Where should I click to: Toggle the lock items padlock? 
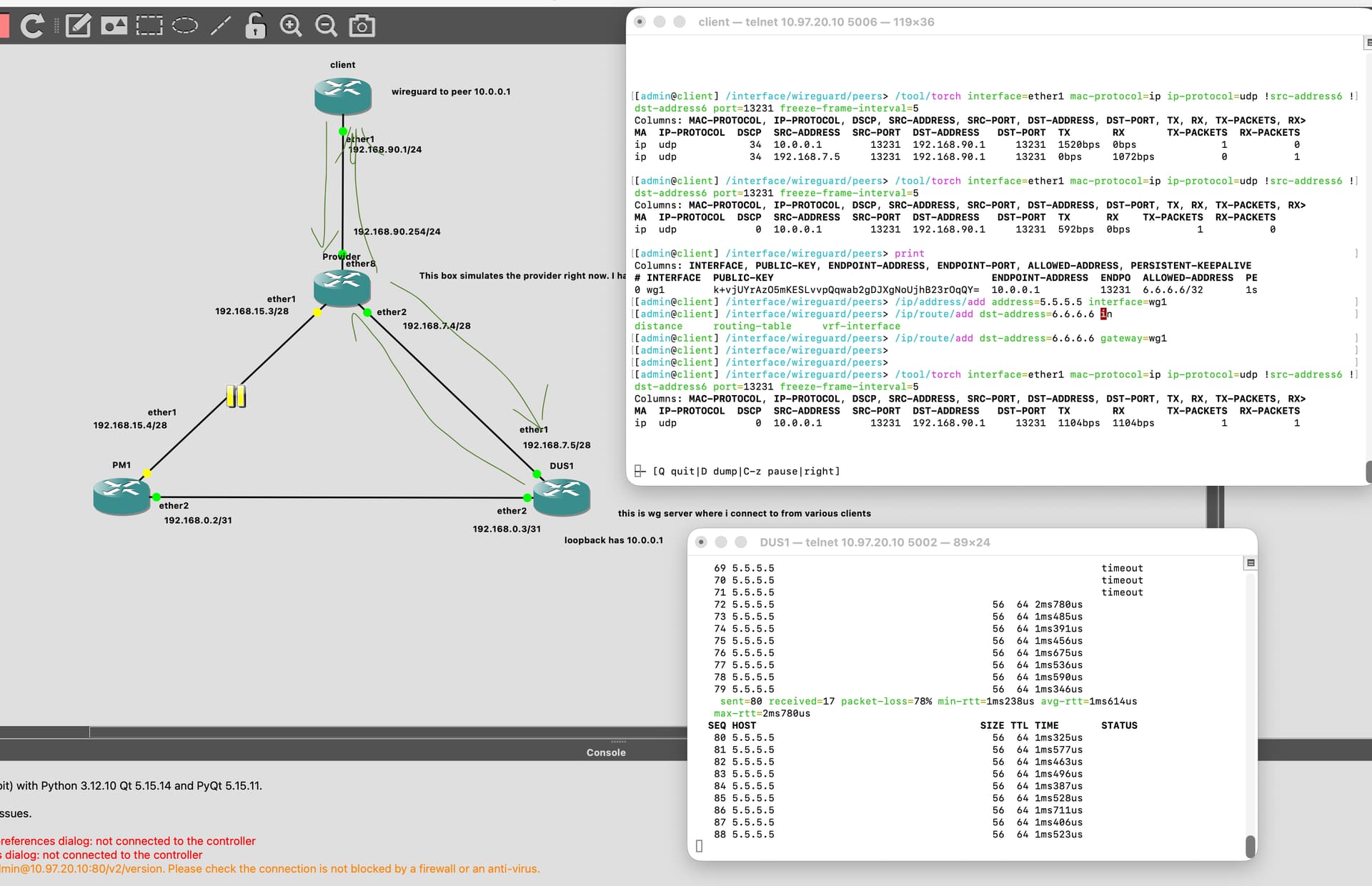255,26
